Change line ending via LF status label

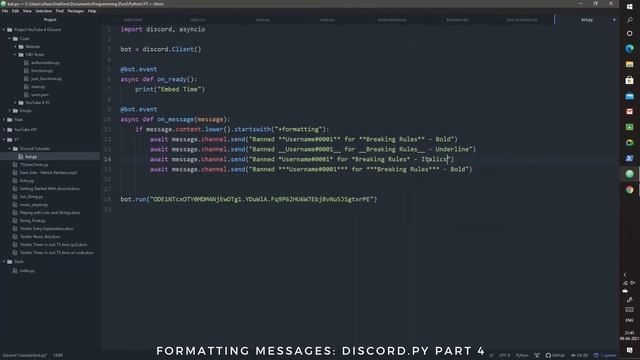tap(491, 356)
